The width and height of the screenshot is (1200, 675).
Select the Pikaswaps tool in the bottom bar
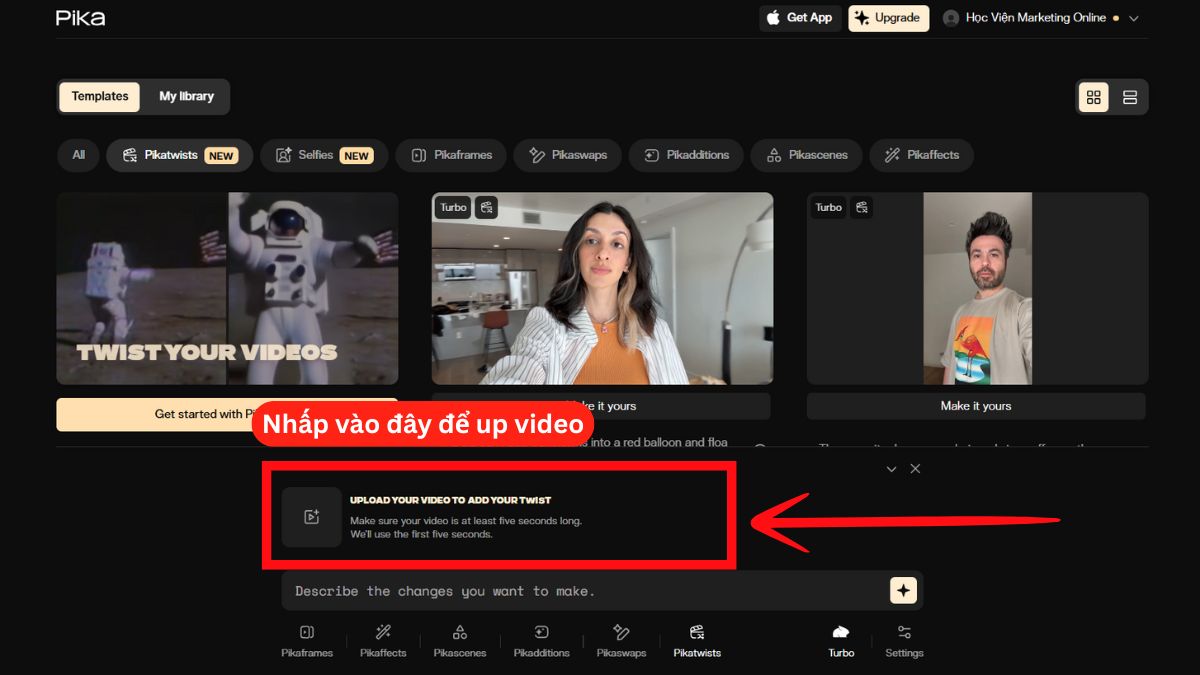pyautogui.click(x=621, y=641)
